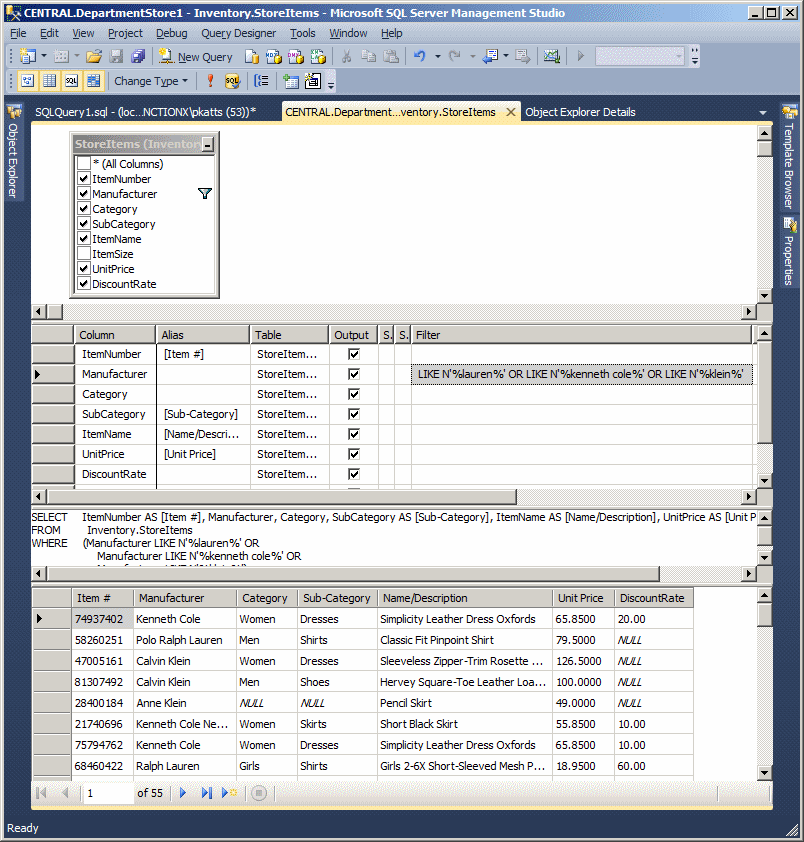Toggle Output checkbox for ItemNumber grid row
This screenshot has width=804, height=842.
pos(353,354)
